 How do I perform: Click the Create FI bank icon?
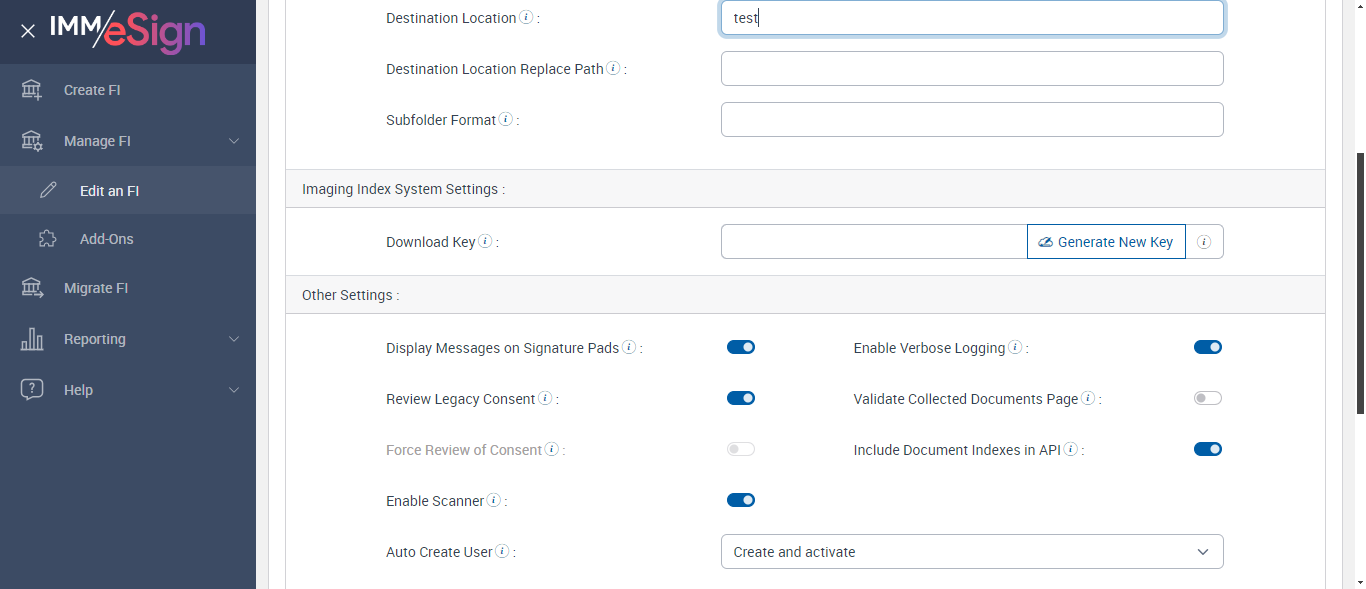(32, 90)
